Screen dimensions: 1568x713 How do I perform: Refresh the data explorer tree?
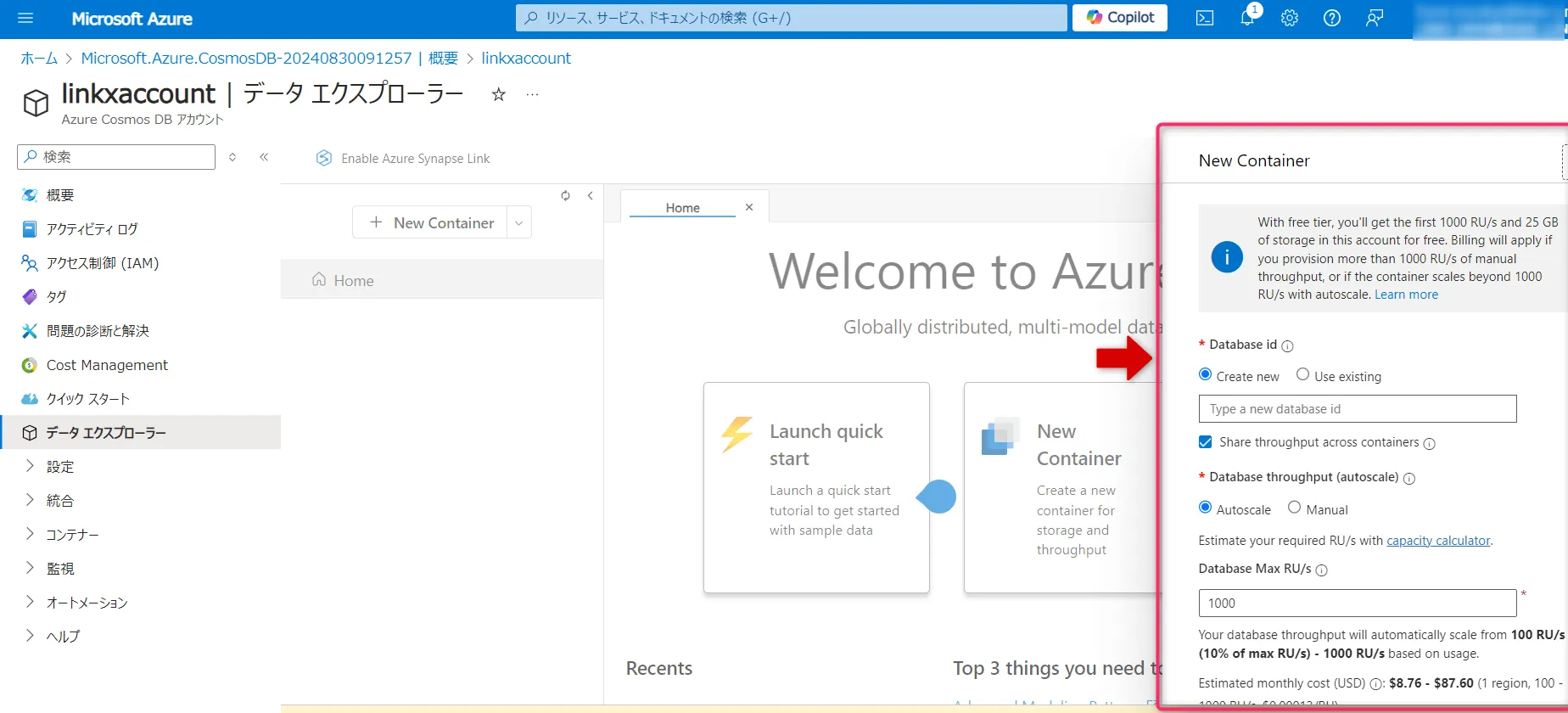pos(565,195)
